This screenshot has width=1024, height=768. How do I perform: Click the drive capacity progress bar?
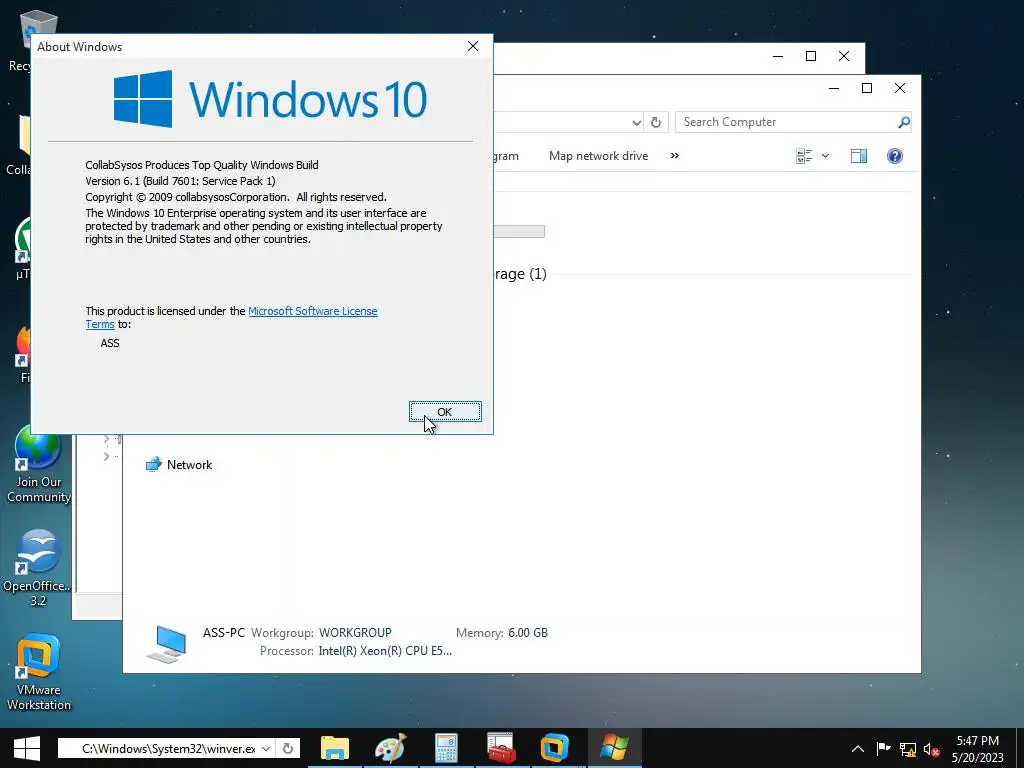[519, 232]
